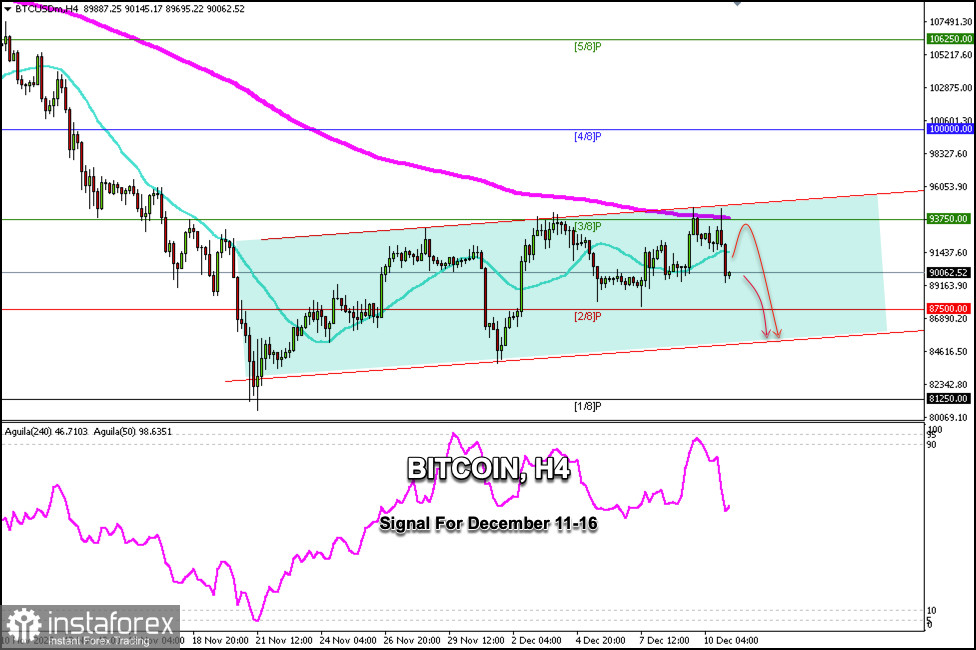Click the BITCOIN, H4 title text

click(489, 468)
